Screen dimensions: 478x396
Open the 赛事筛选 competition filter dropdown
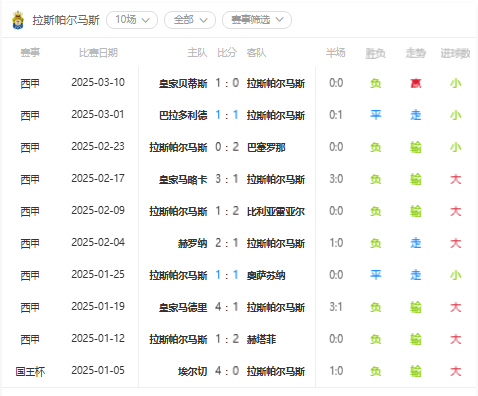coord(257,20)
